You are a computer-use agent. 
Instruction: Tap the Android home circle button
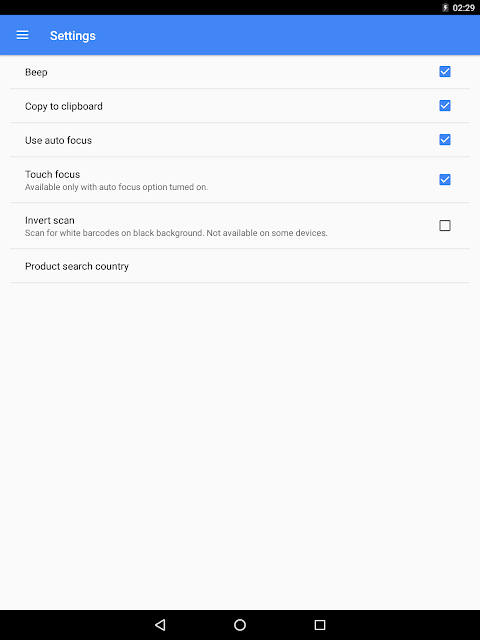tap(240, 624)
